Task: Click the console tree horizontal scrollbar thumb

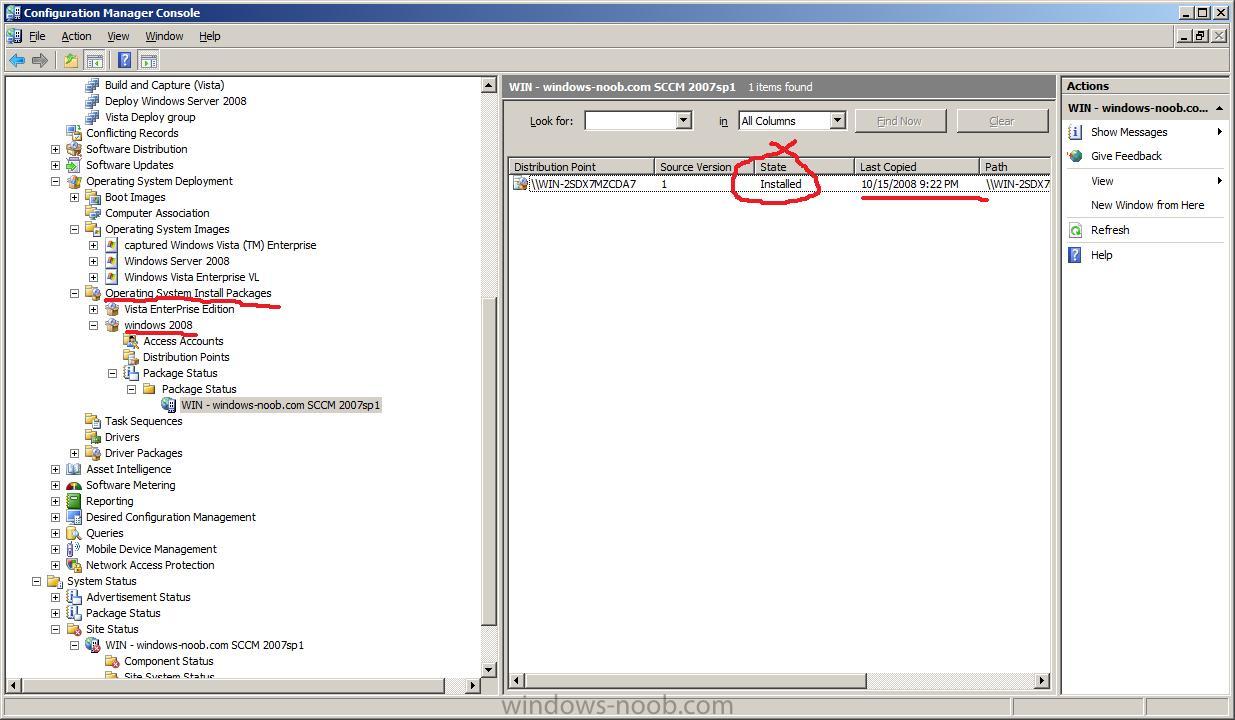Action: point(231,685)
